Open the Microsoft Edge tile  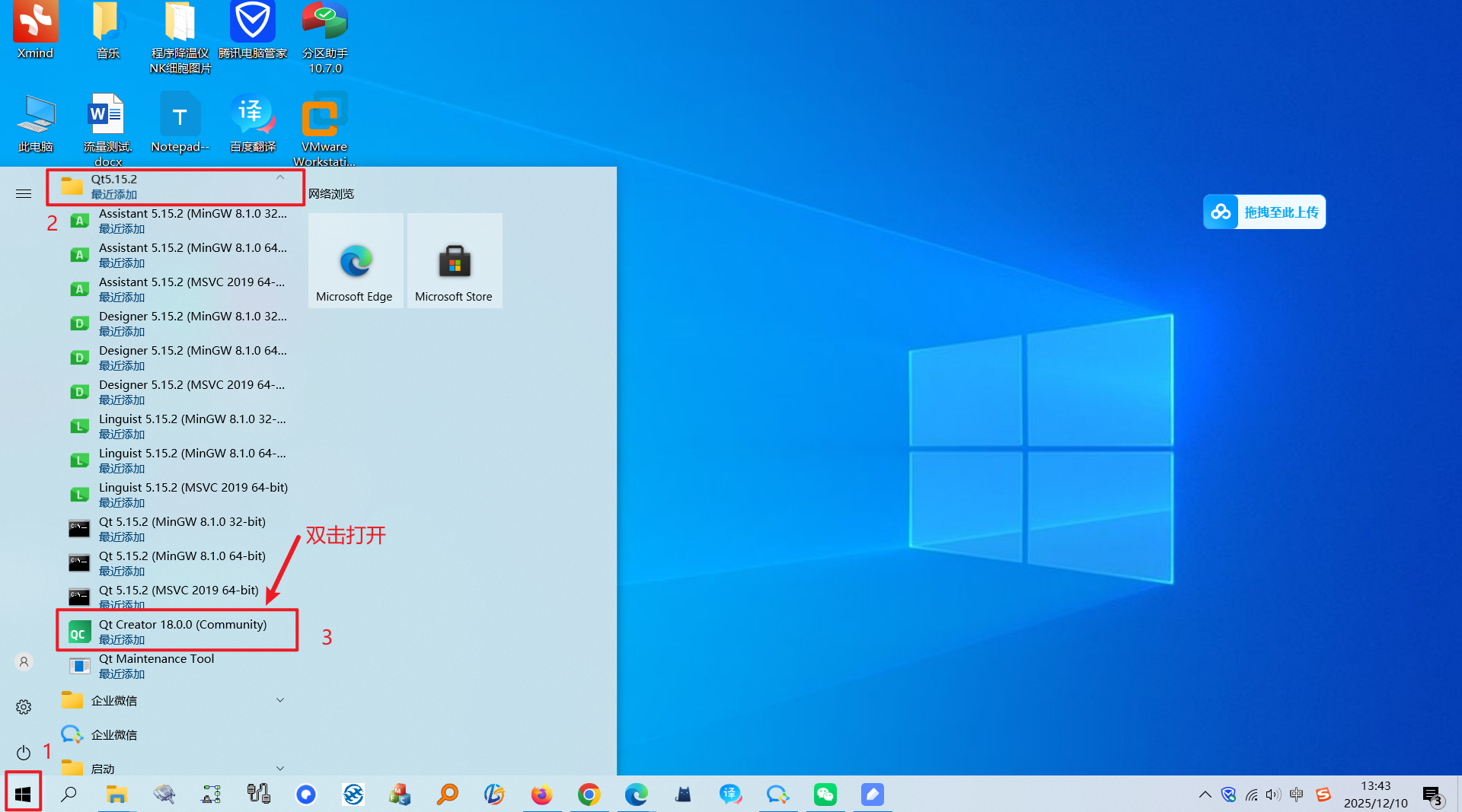(356, 260)
